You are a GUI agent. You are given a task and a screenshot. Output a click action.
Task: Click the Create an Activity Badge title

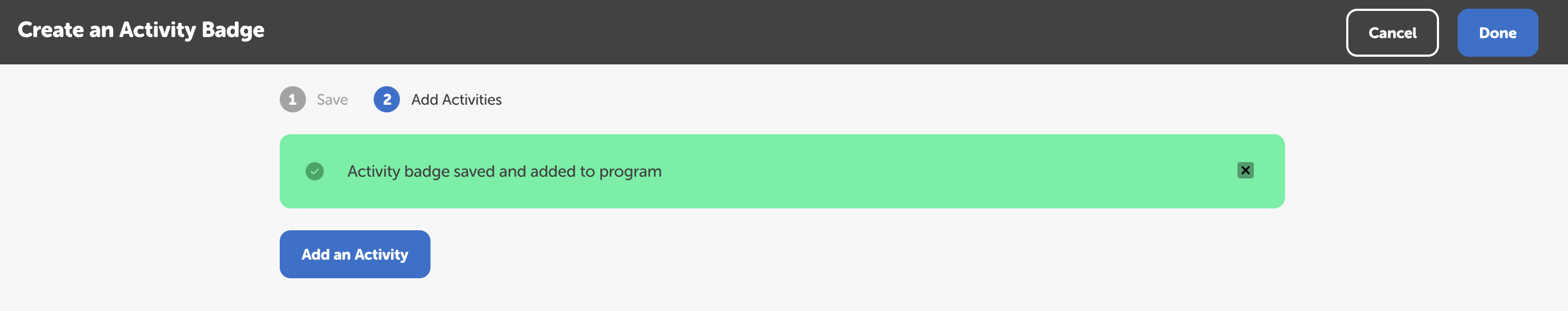140,30
